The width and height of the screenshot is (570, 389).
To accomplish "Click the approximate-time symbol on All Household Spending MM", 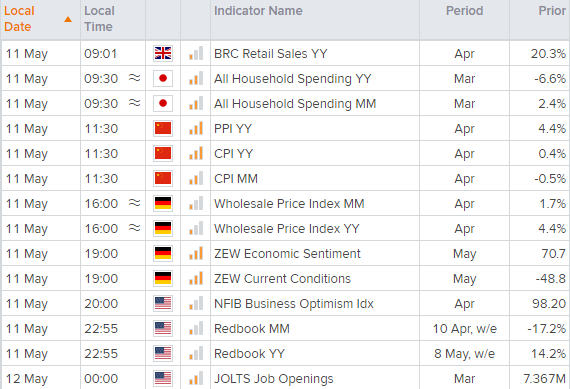I will [135, 103].
